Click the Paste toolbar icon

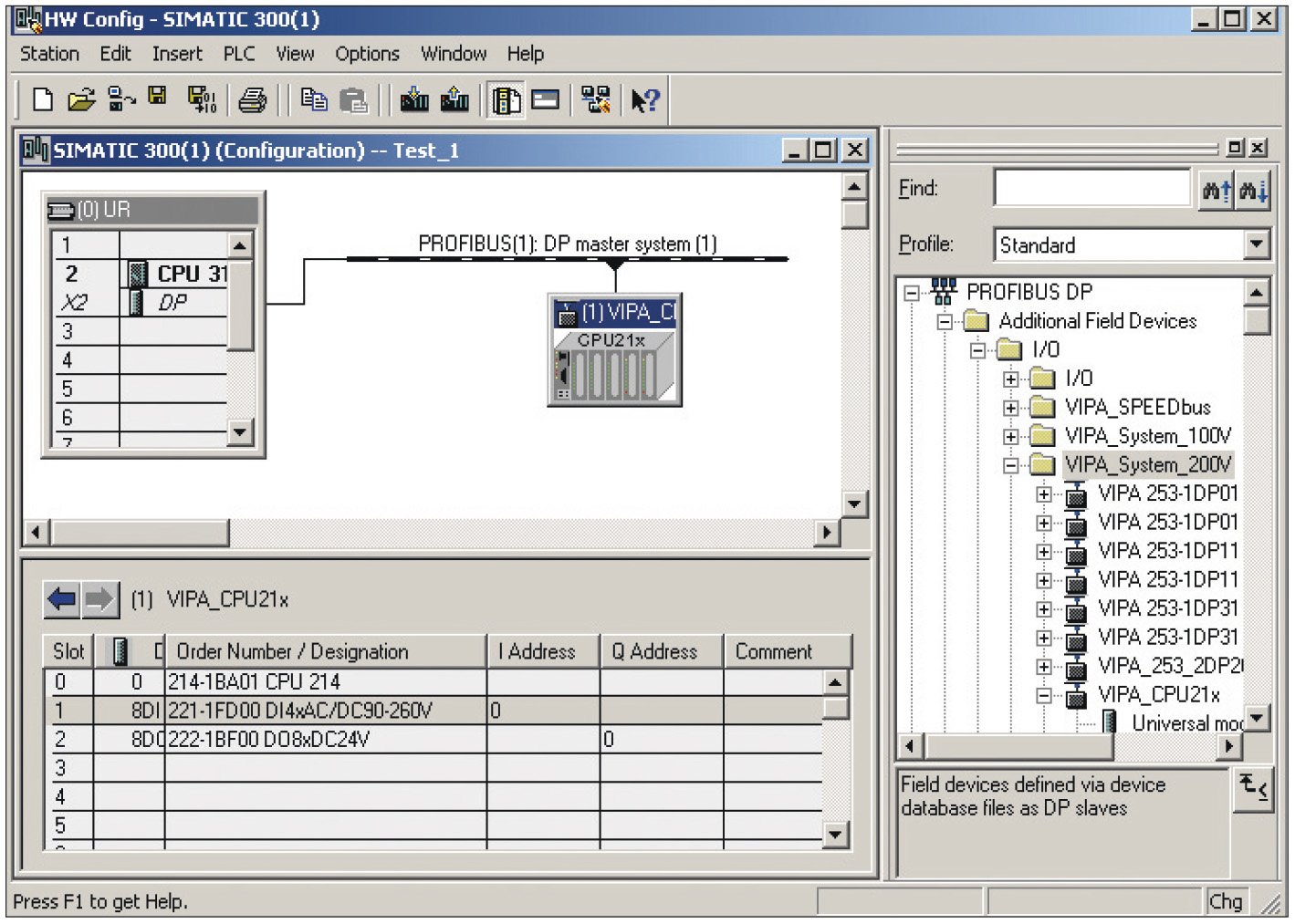click(x=353, y=100)
